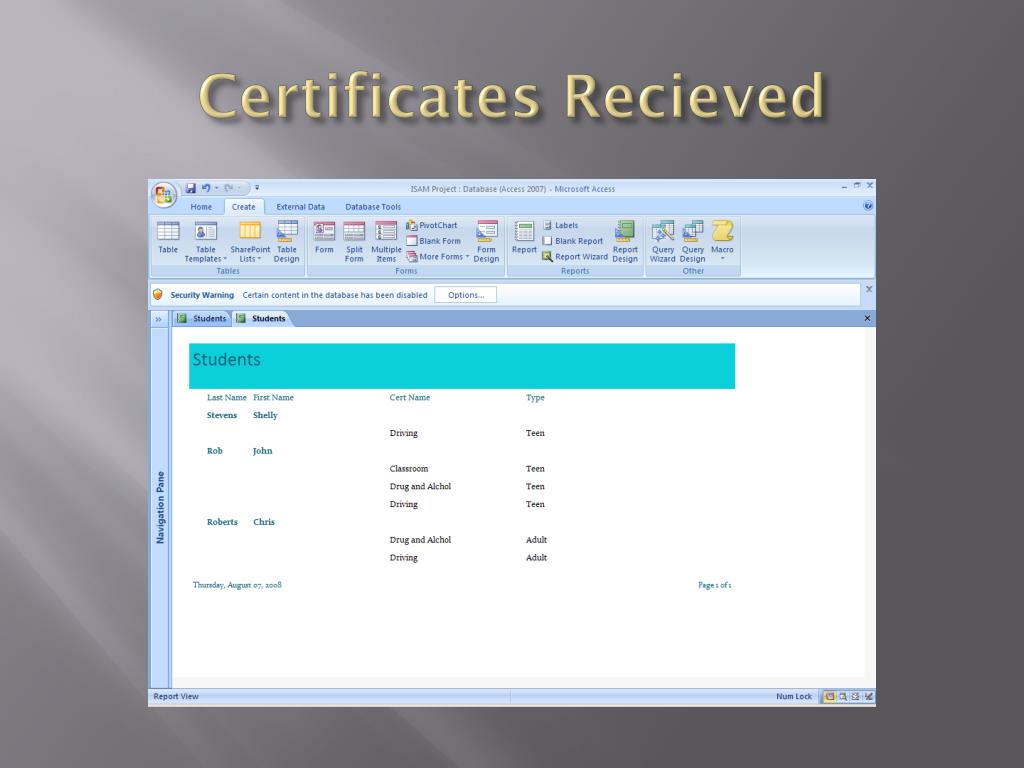Open the Query Wizard

pyautogui.click(x=662, y=238)
